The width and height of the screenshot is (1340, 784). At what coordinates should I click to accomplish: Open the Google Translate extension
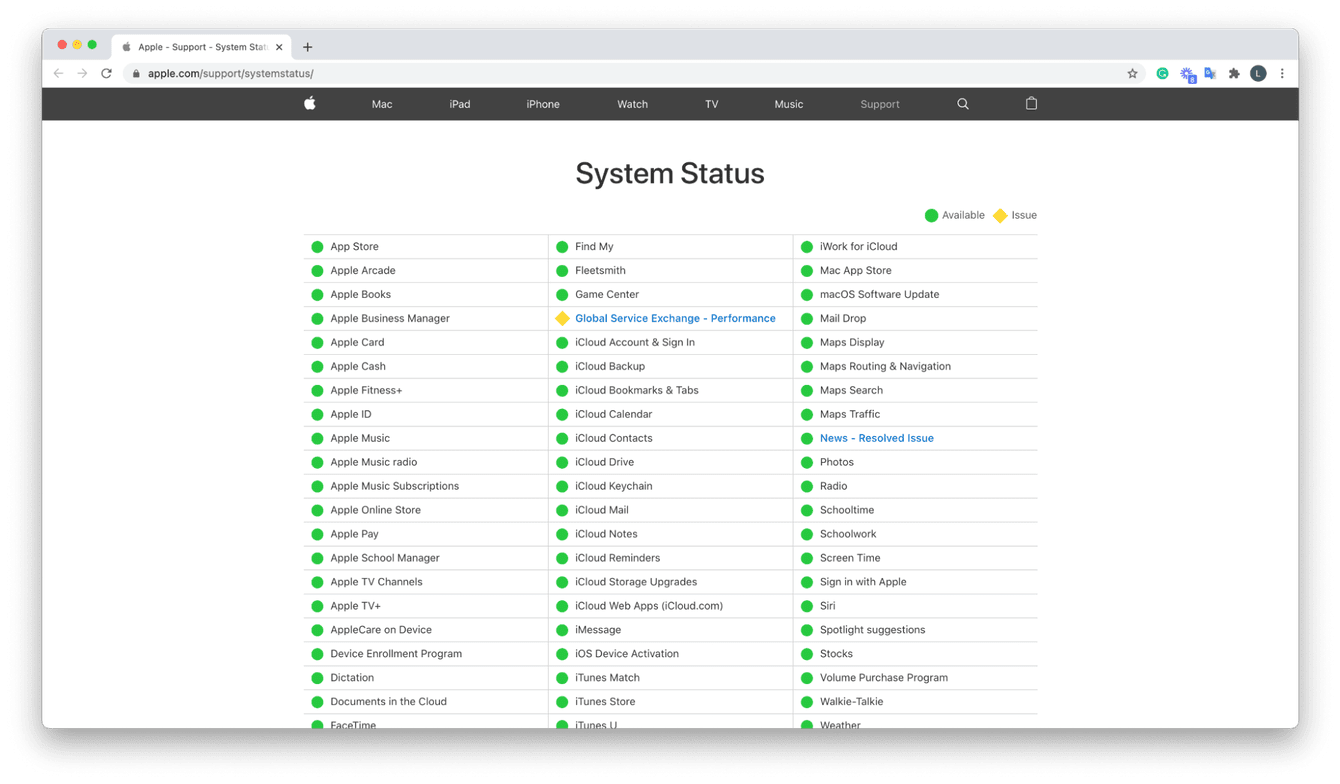click(1210, 73)
